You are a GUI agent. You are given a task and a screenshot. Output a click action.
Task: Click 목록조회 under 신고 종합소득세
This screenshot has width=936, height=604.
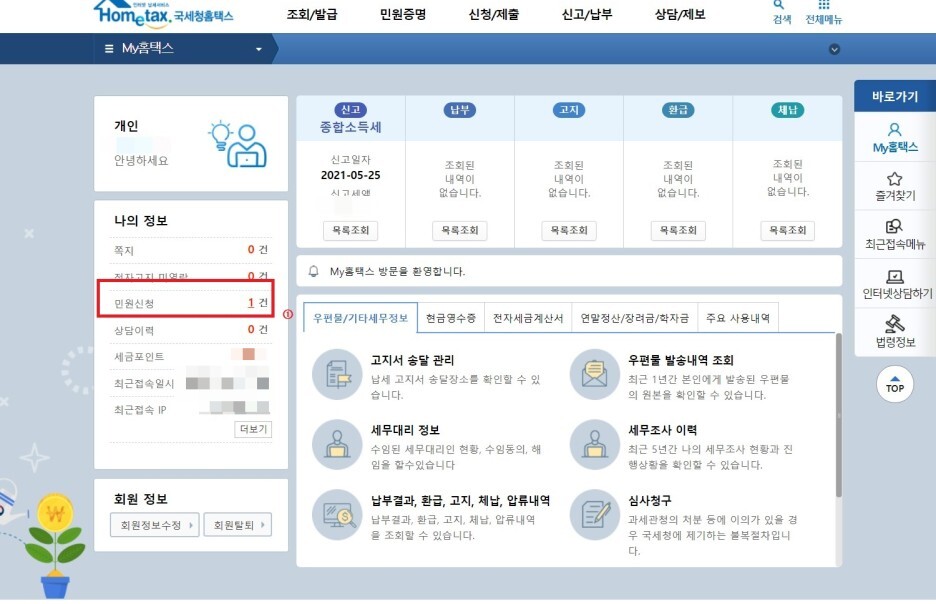click(350, 230)
